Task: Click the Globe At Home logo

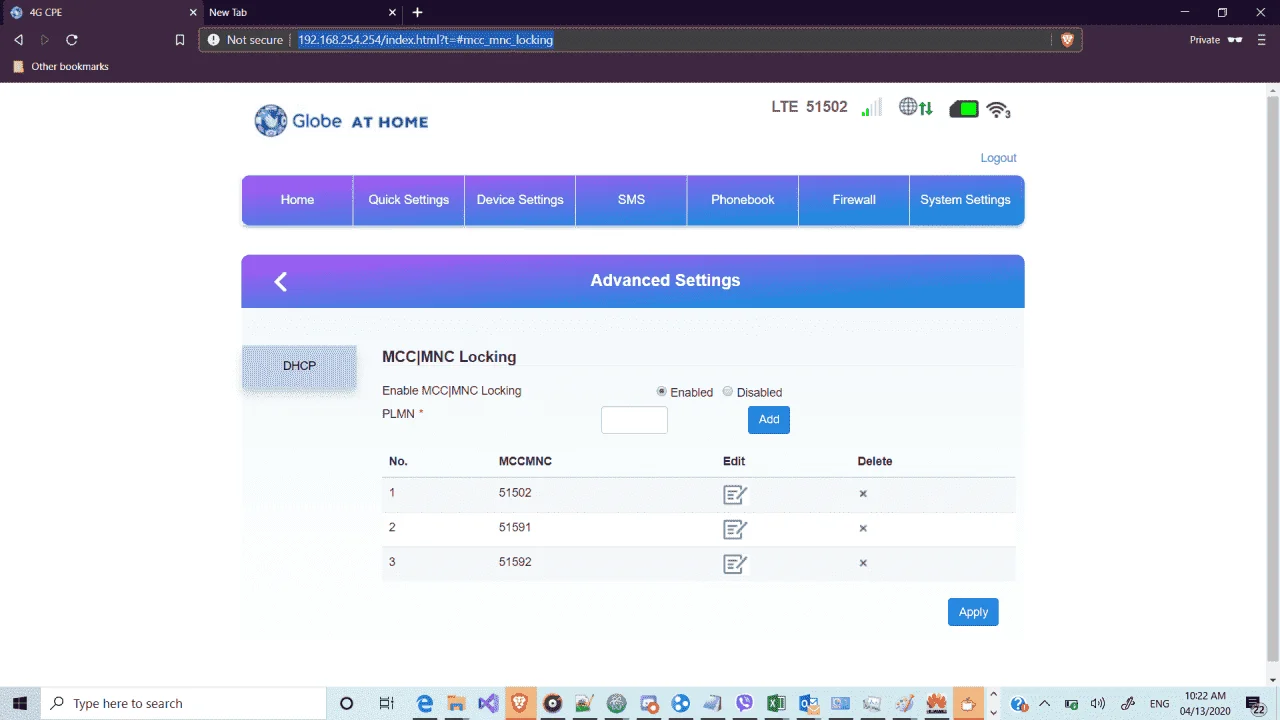Action: tap(341, 121)
